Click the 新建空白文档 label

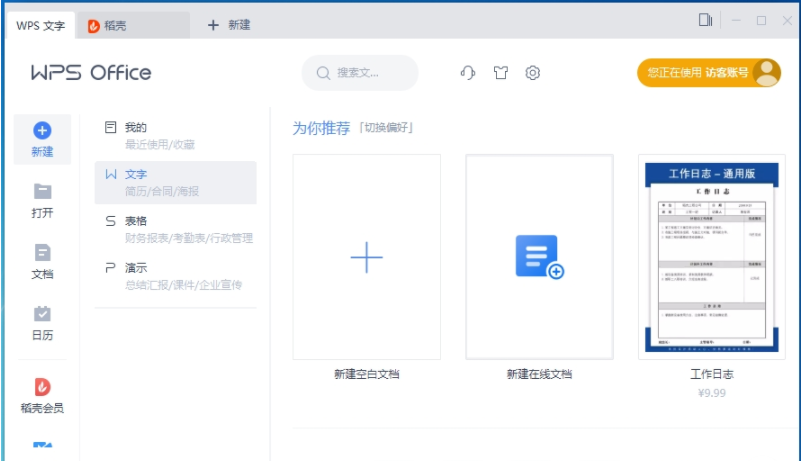pyautogui.click(x=367, y=374)
